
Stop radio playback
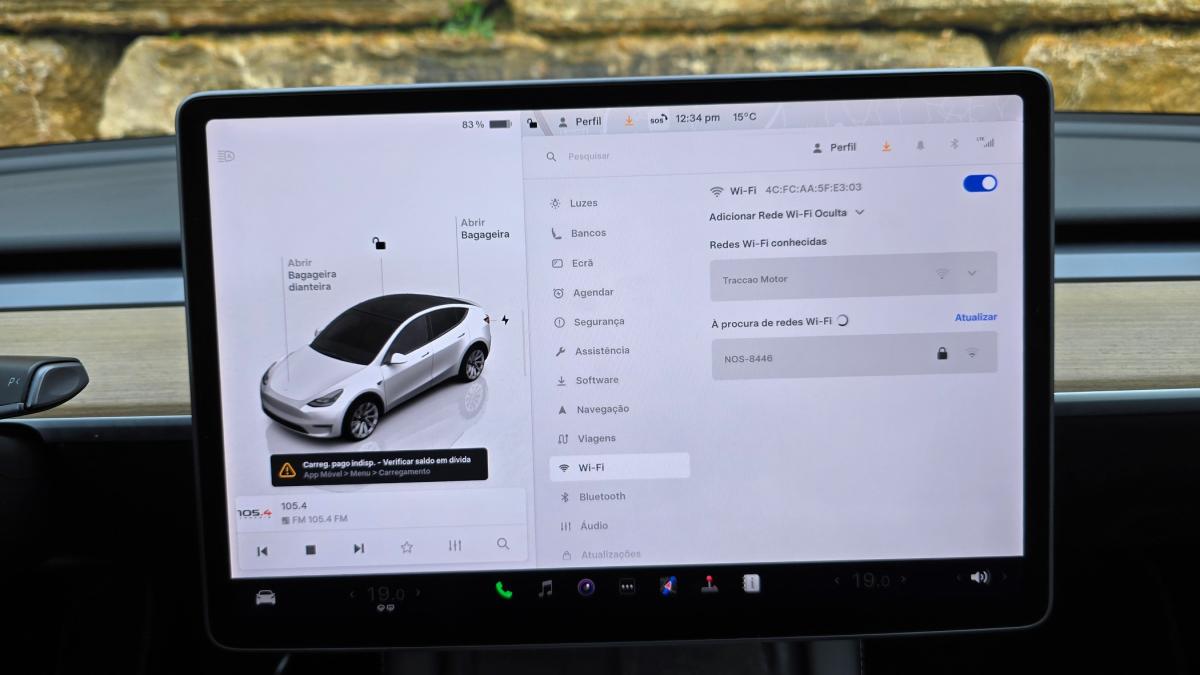[310, 549]
